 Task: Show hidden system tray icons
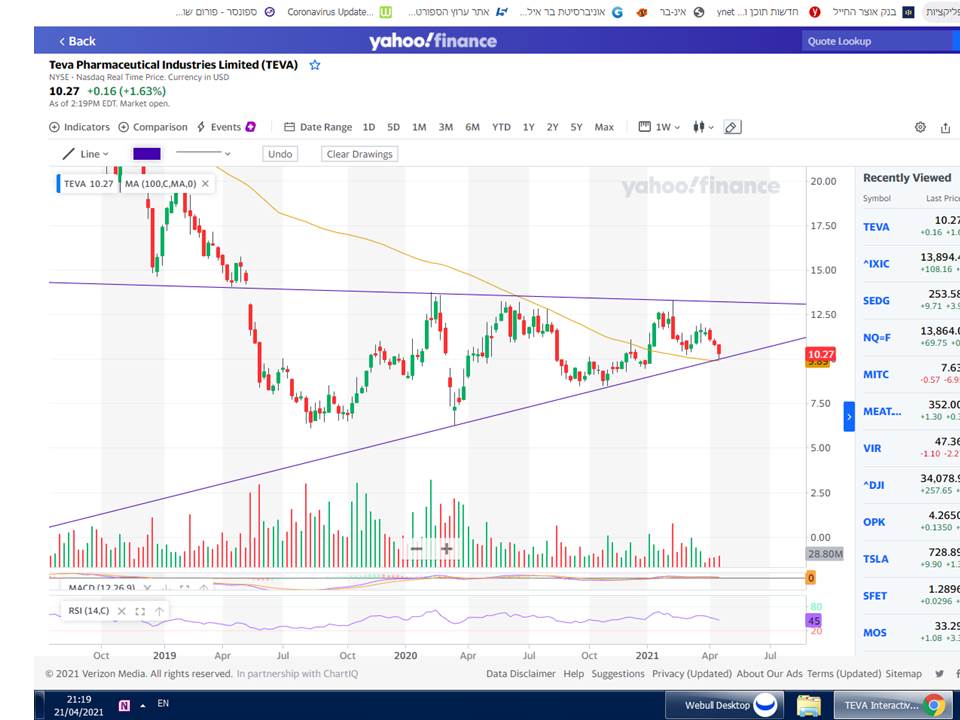143,705
